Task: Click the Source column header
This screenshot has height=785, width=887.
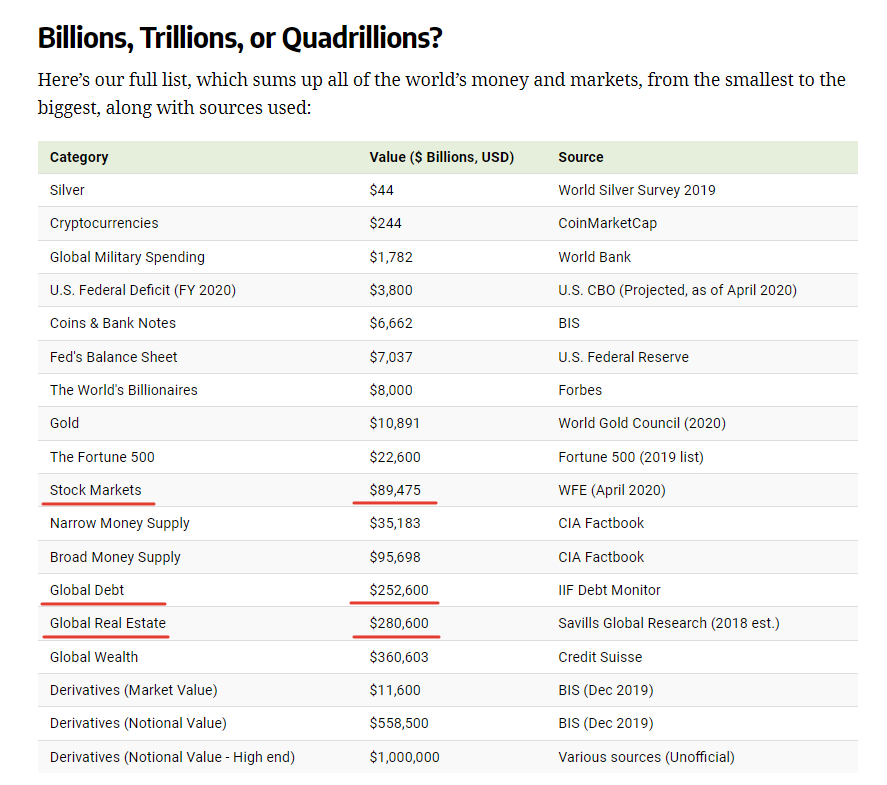Action: click(581, 157)
